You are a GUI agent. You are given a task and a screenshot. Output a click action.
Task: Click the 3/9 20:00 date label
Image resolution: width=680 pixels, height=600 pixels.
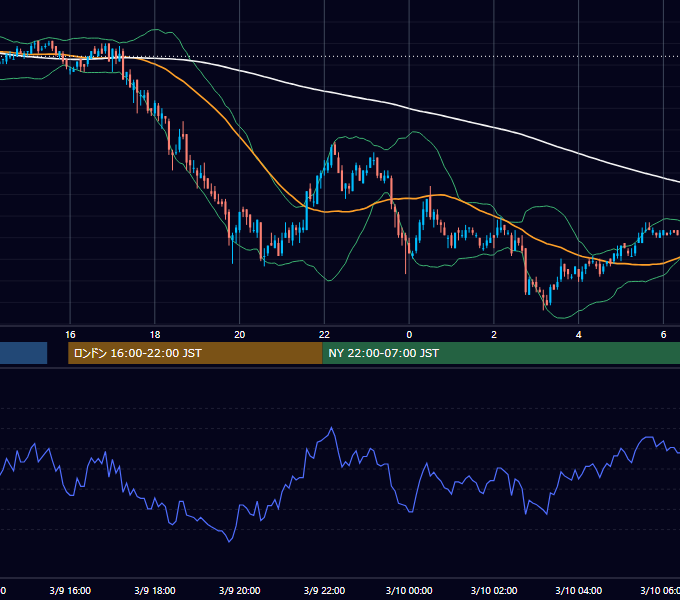click(x=239, y=590)
